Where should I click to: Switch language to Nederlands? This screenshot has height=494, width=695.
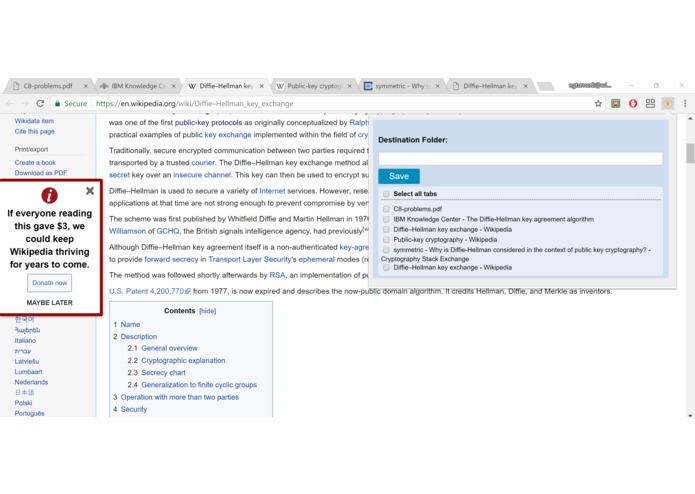tap(31, 382)
